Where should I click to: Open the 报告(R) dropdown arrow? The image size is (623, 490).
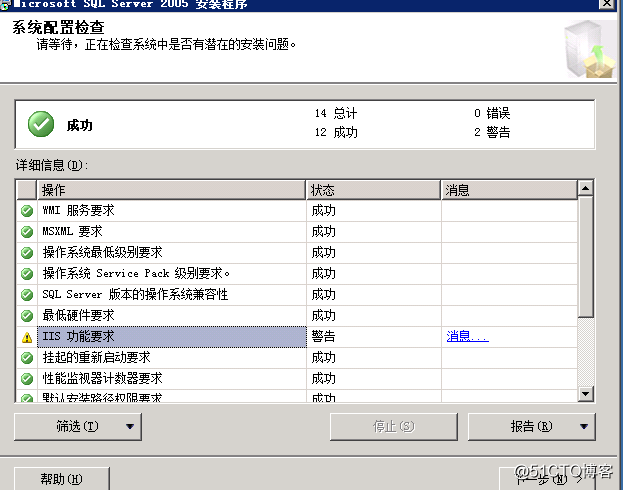click(584, 426)
